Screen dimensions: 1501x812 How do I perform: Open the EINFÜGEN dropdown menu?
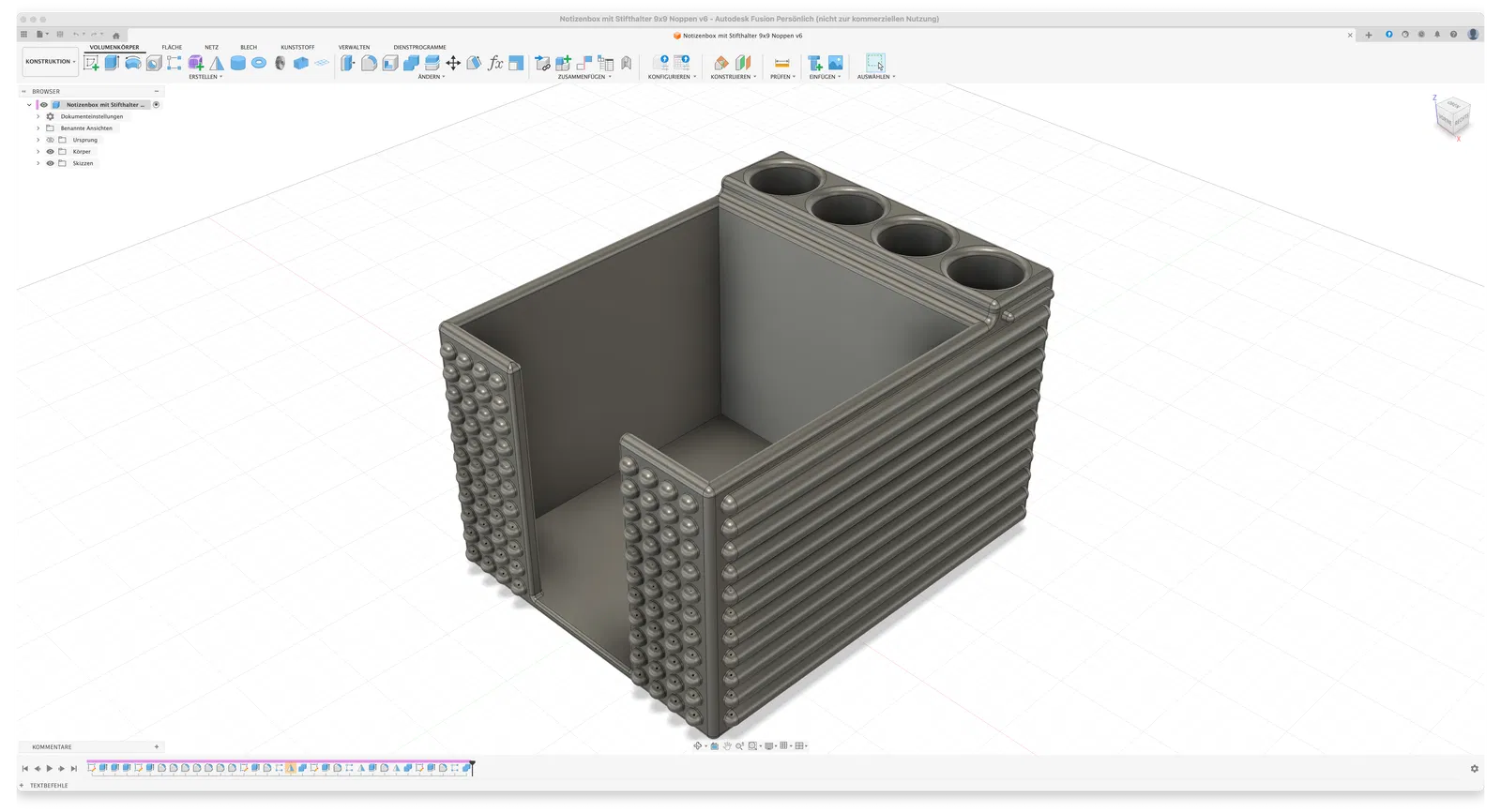click(x=825, y=77)
